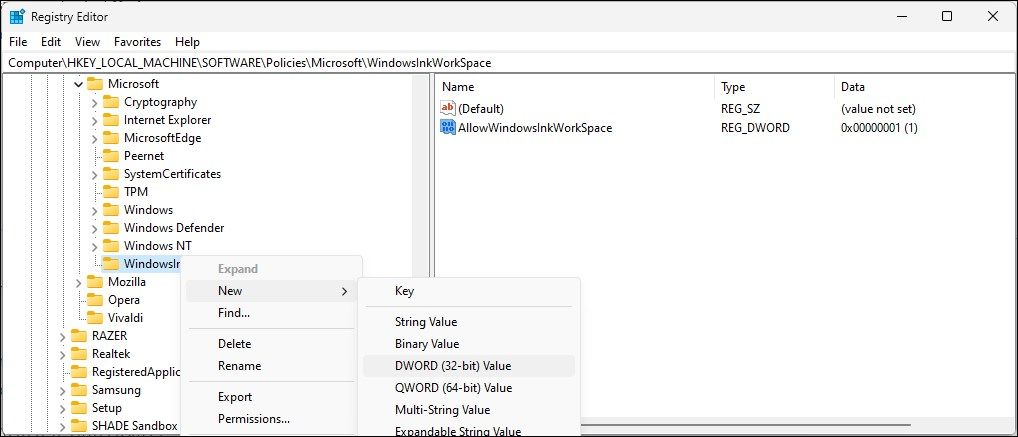The image size is (1018, 437).
Task: Click the SystemCertificates folder icon
Action: 112,174
